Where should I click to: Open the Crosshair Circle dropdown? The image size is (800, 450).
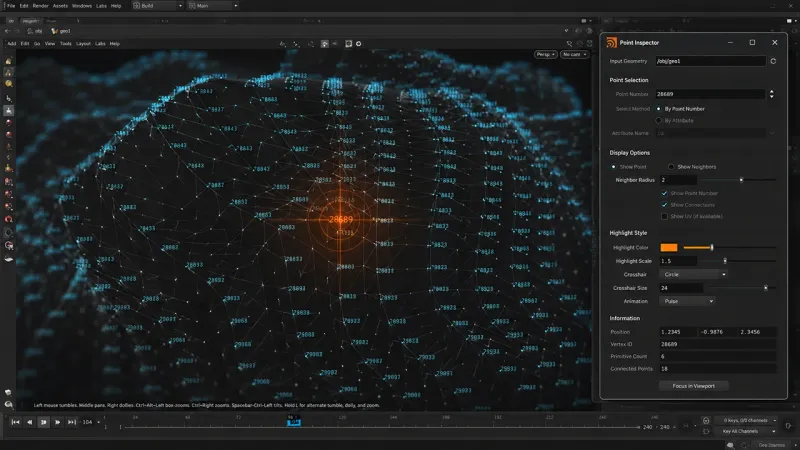click(693, 274)
